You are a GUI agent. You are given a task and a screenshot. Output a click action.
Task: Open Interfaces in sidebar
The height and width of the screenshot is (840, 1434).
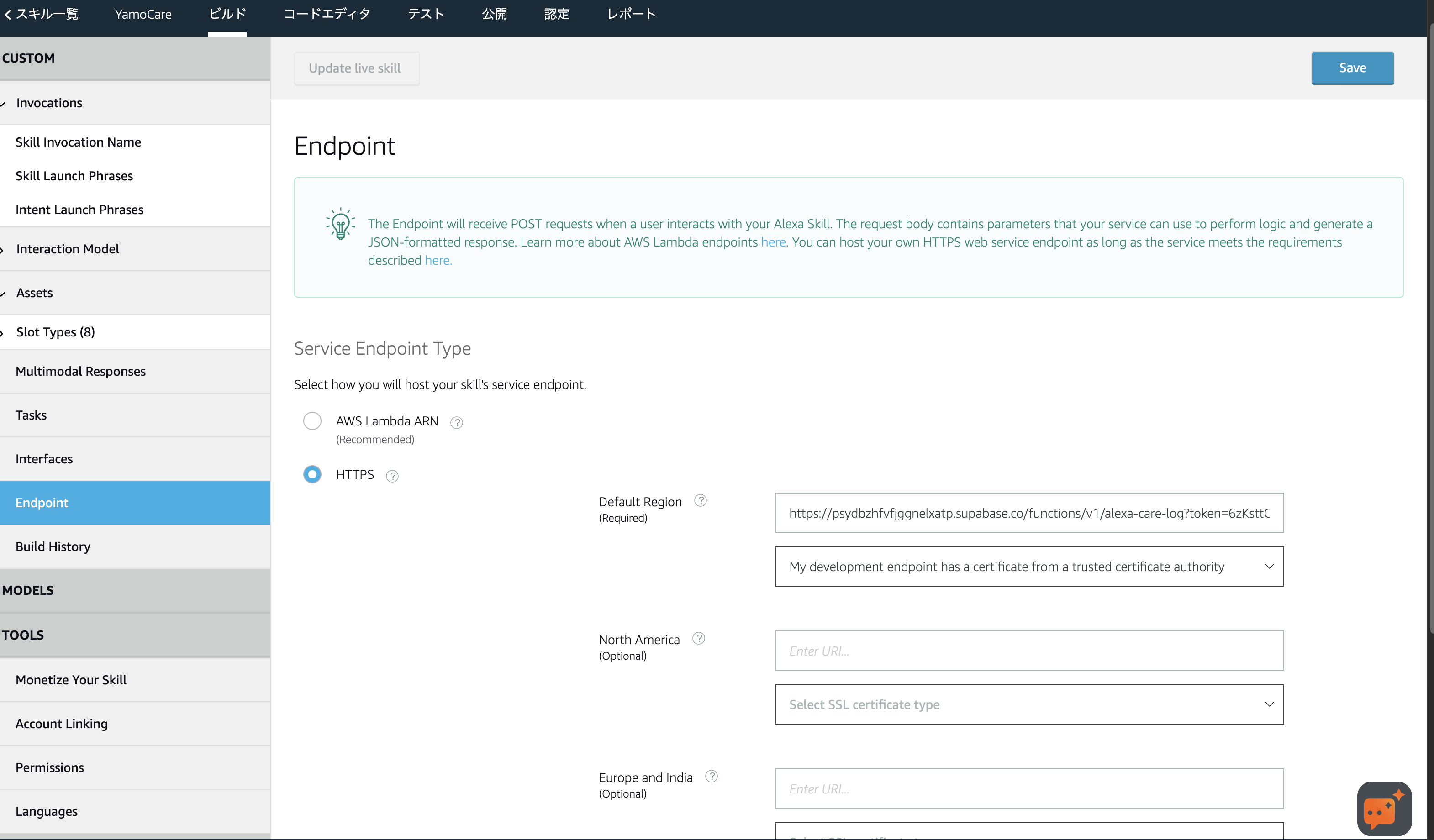click(136, 459)
